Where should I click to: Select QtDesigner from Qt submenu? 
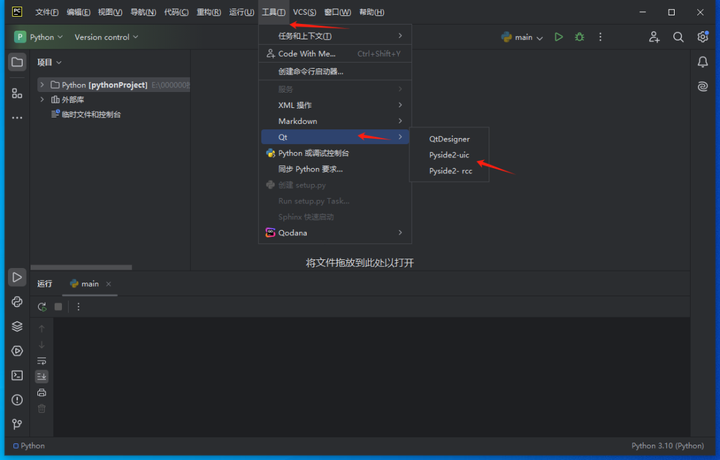click(449, 139)
